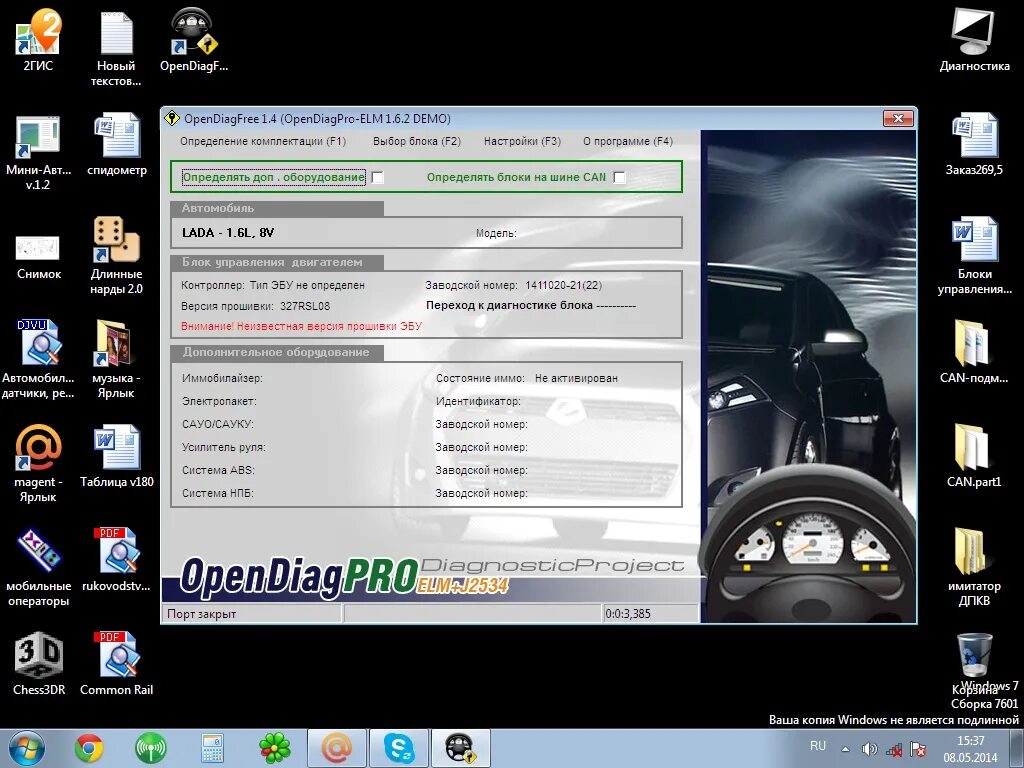
Task: Open Настройки (F3) menu
Action: pyautogui.click(x=522, y=141)
